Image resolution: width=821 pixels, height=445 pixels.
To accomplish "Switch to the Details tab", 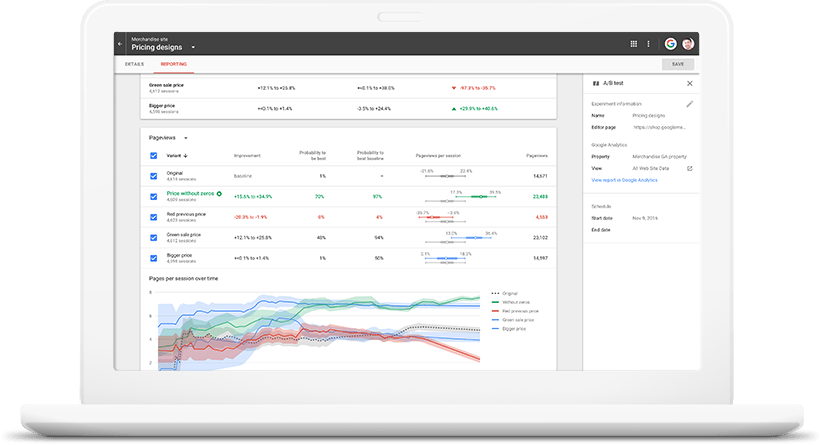I will tap(134, 64).
